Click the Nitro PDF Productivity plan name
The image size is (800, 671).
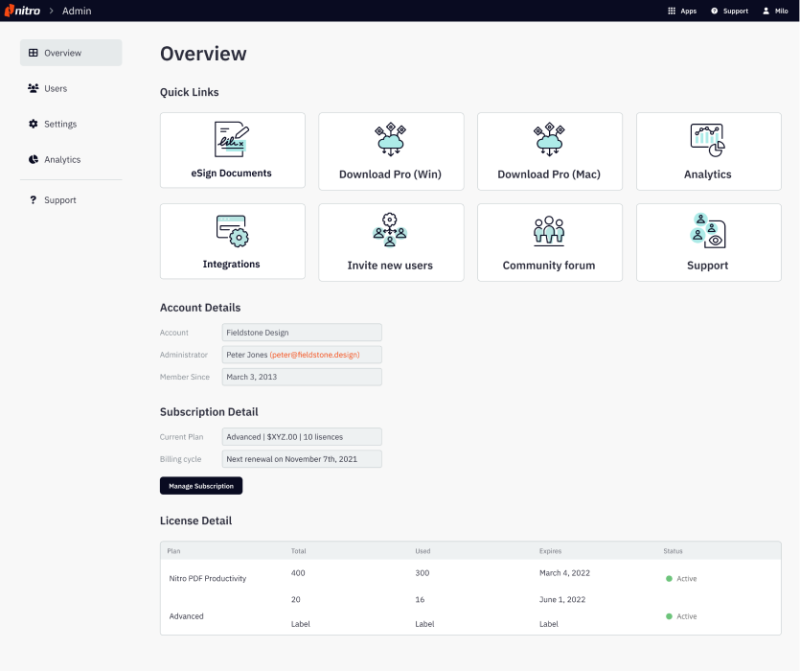208,578
